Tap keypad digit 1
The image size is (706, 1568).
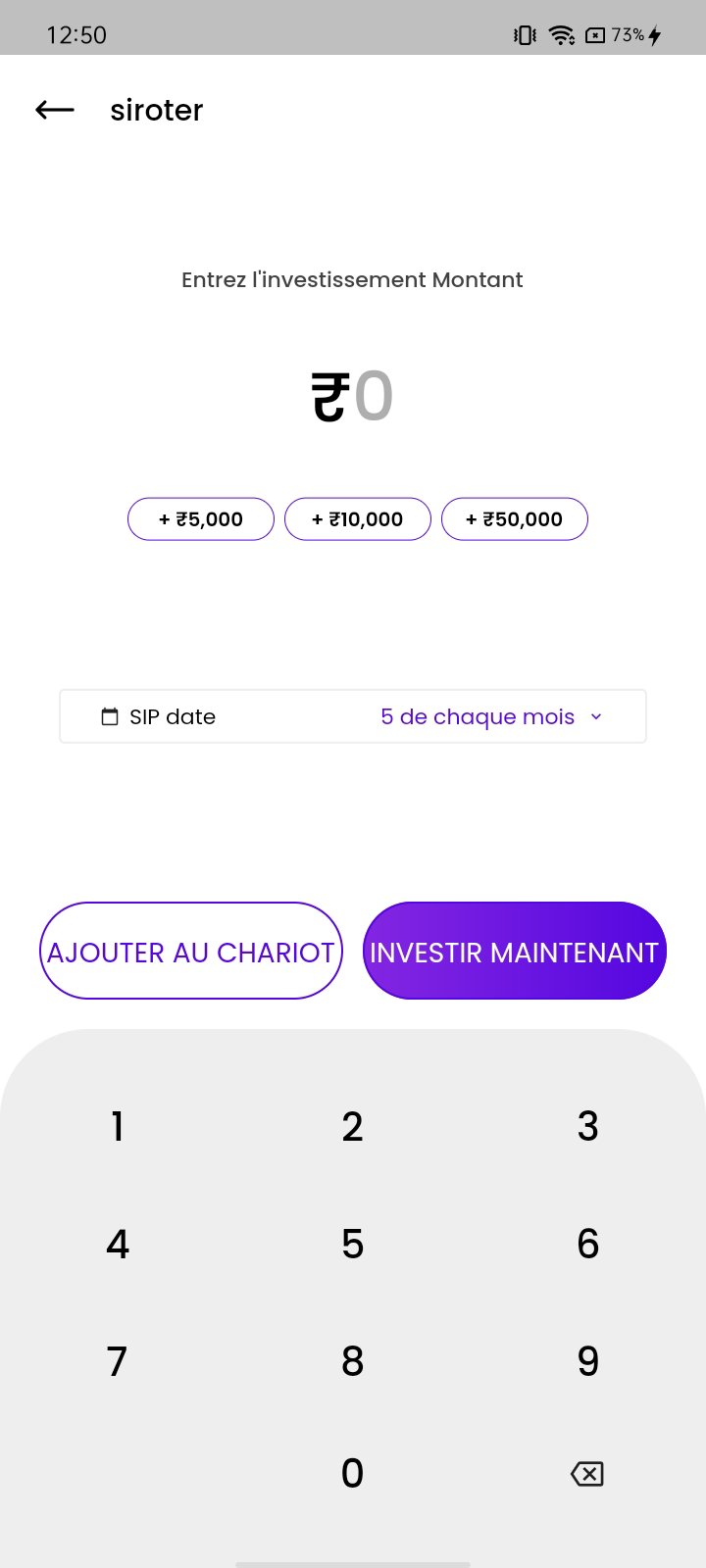(x=118, y=1127)
